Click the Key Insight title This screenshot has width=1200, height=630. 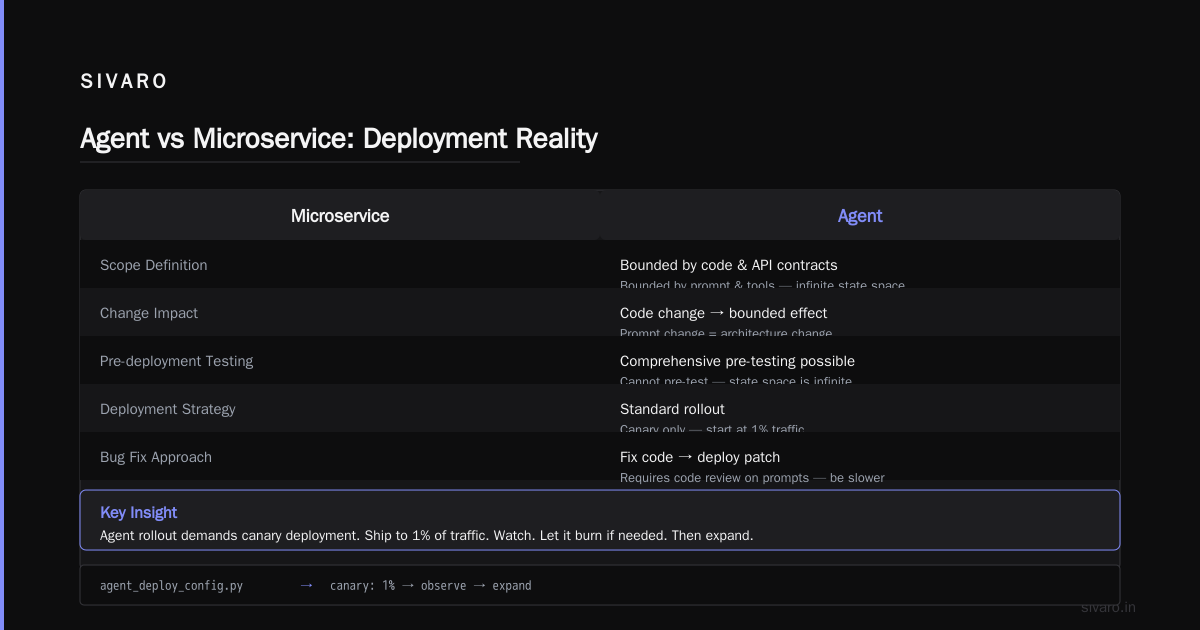click(139, 512)
